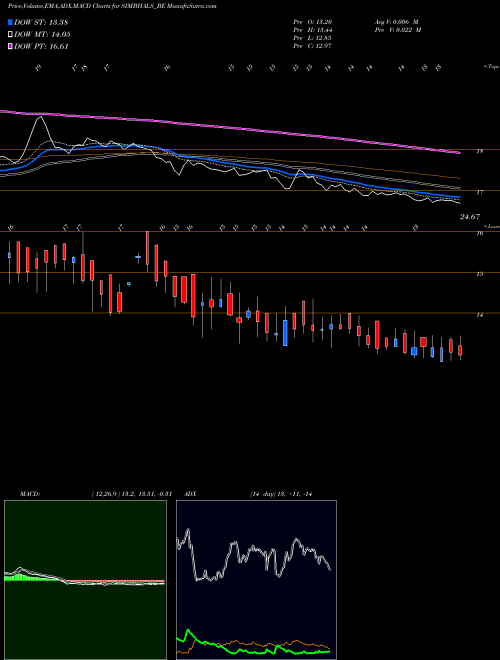Click the 'MACD:' panel heading
500x660 pixels.
point(30,494)
